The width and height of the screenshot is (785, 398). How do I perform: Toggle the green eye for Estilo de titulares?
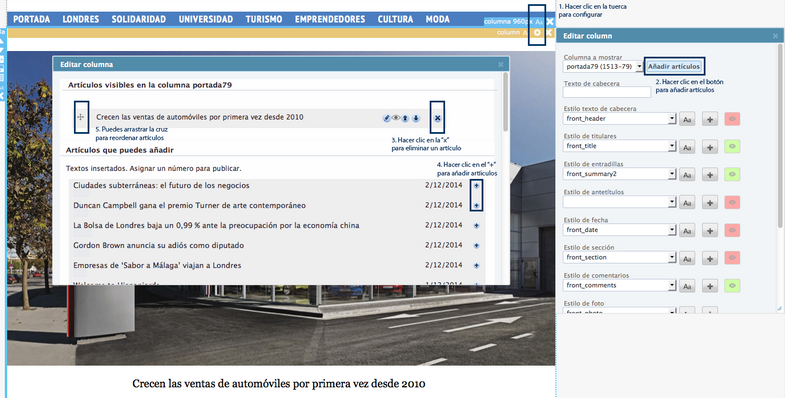click(732, 147)
